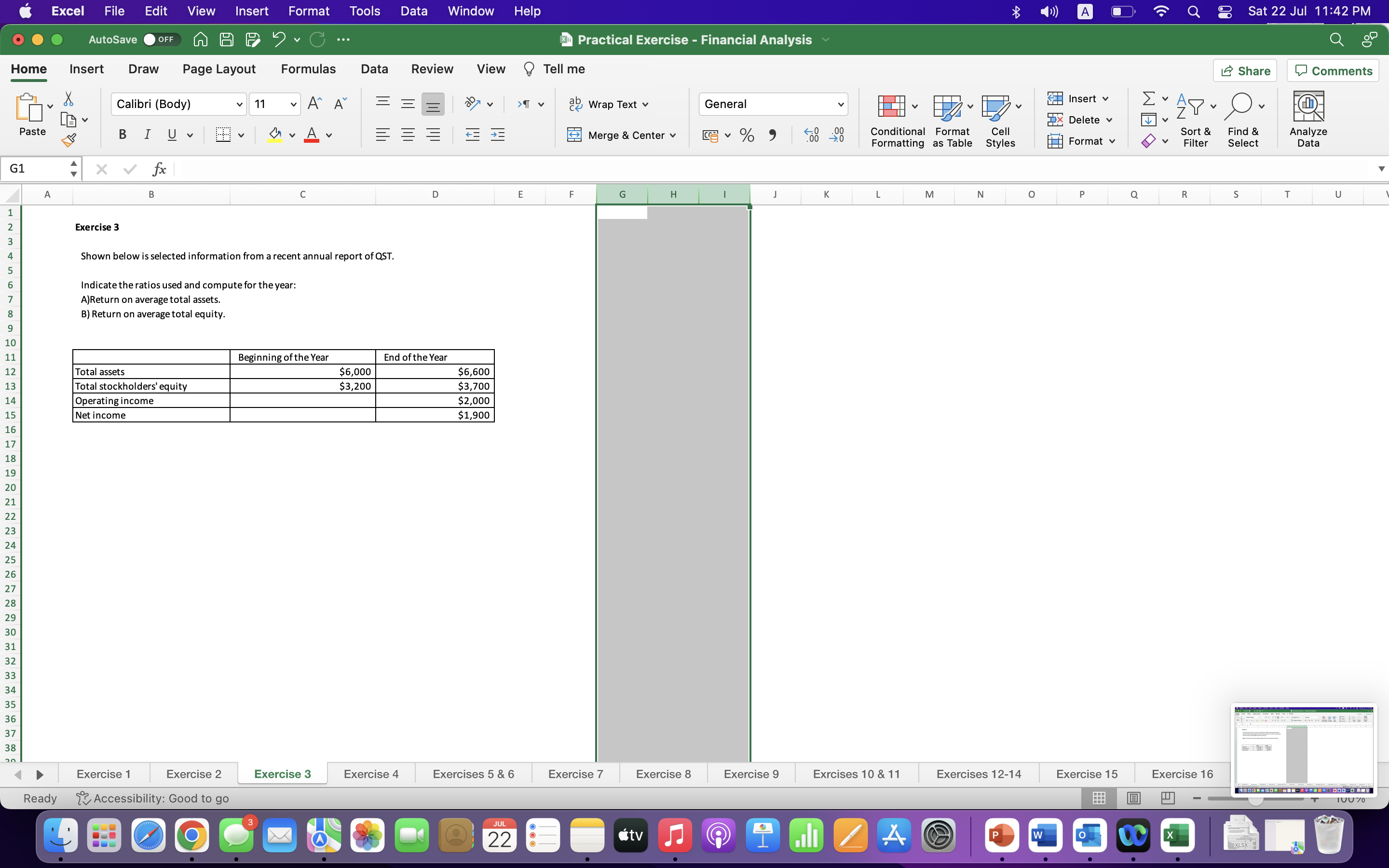The width and height of the screenshot is (1389, 868).
Task: Toggle the AutoSave switch
Action: (161, 40)
